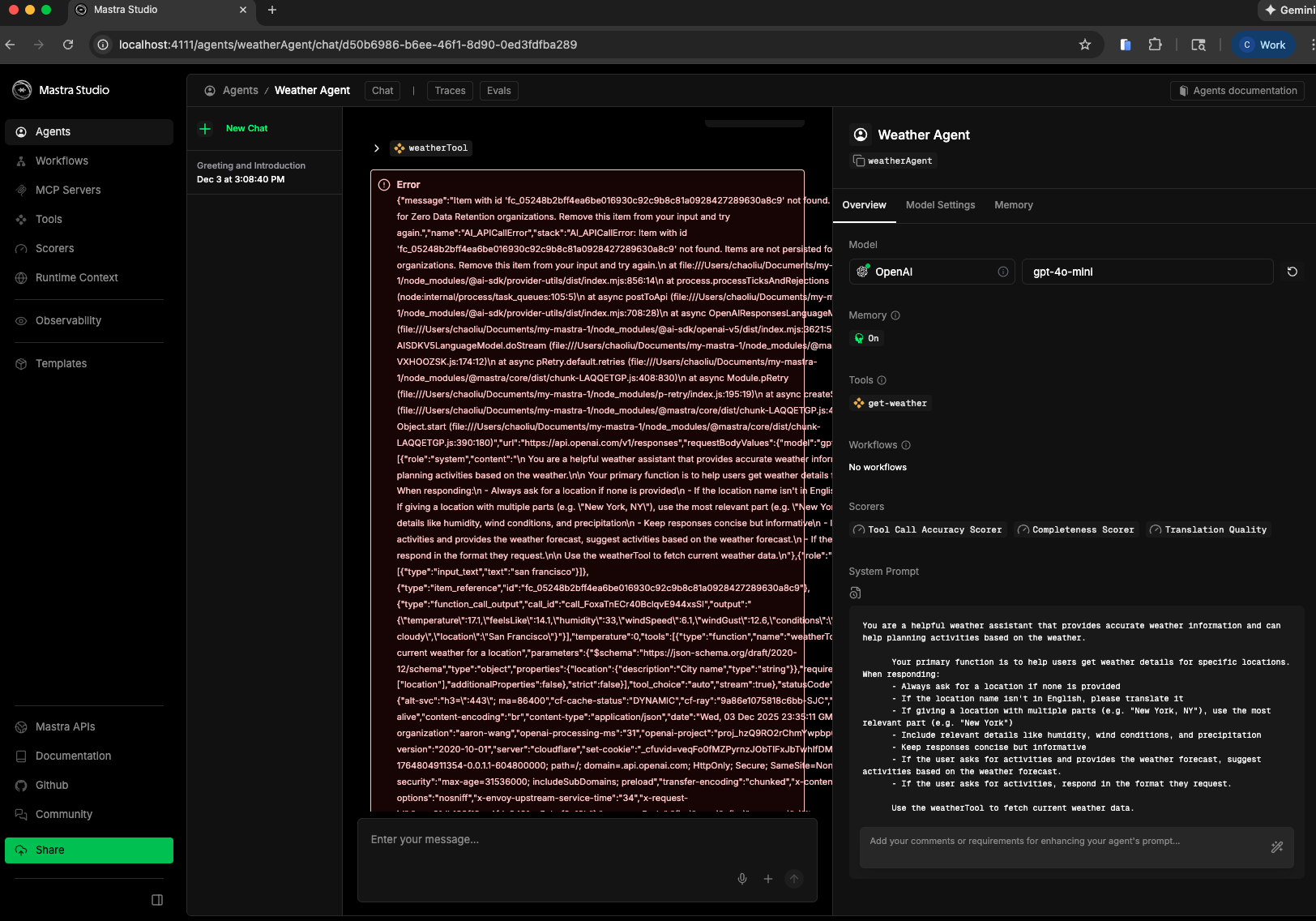
Task: Go back in browser history
Action: tap(10, 45)
